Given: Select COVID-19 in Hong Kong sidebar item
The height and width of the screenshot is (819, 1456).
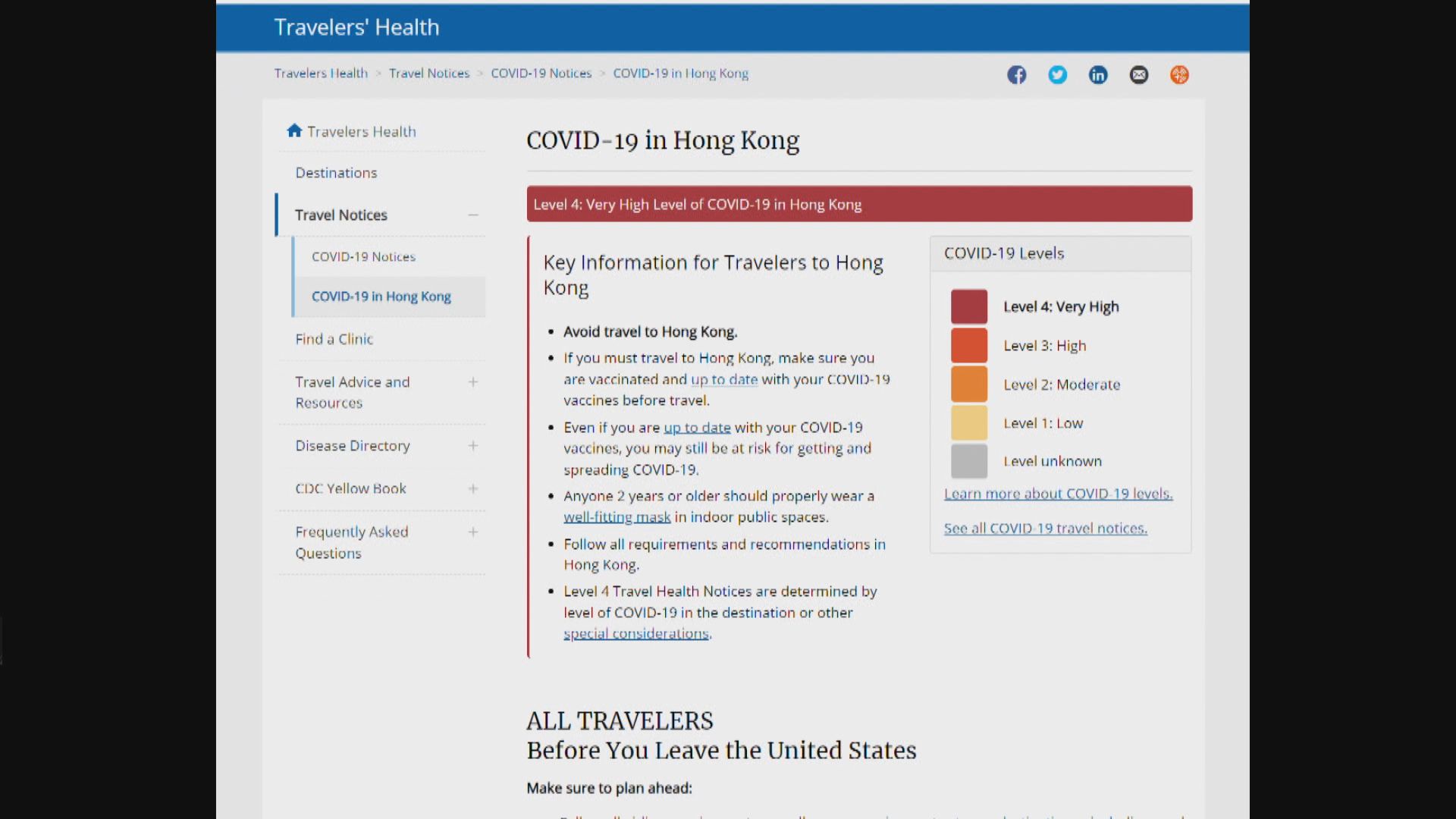Looking at the screenshot, I should coord(381,297).
